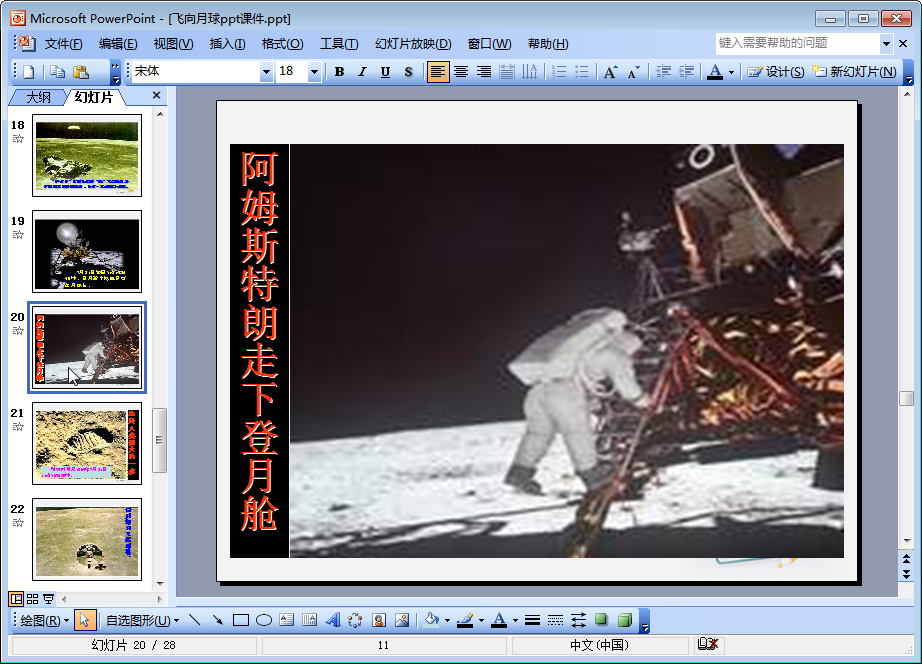The image size is (922, 664).
Task: Open the 帮助 menu
Action: (548, 44)
